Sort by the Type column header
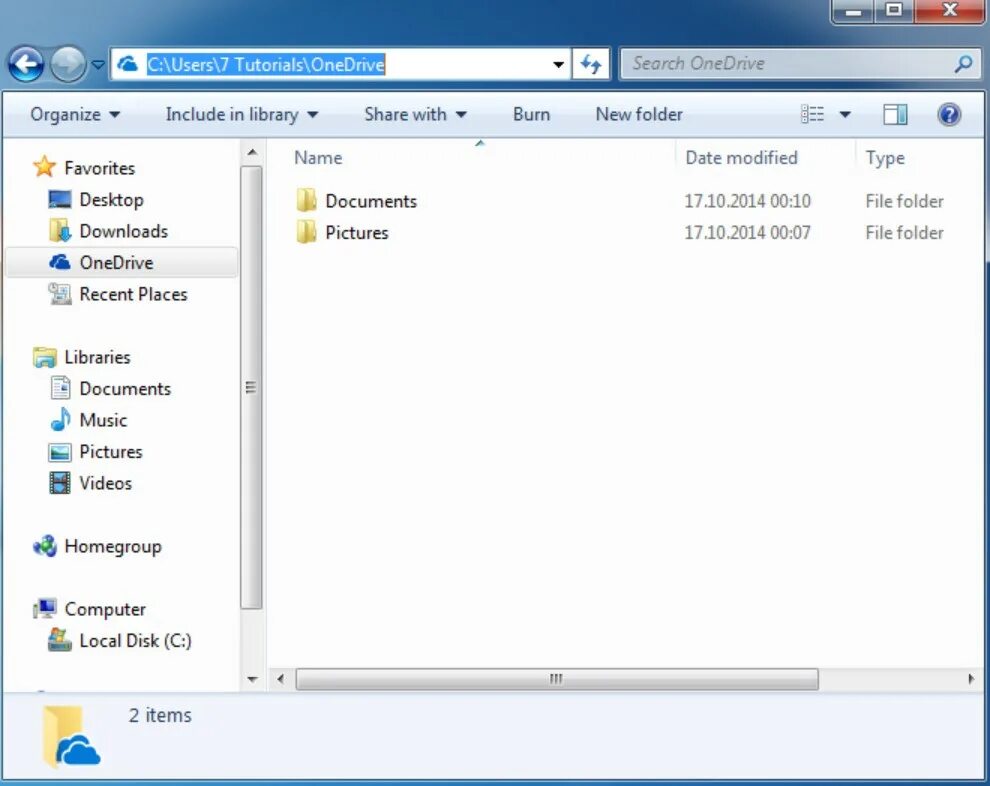Viewport: 990px width, 786px height. point(885,158)
